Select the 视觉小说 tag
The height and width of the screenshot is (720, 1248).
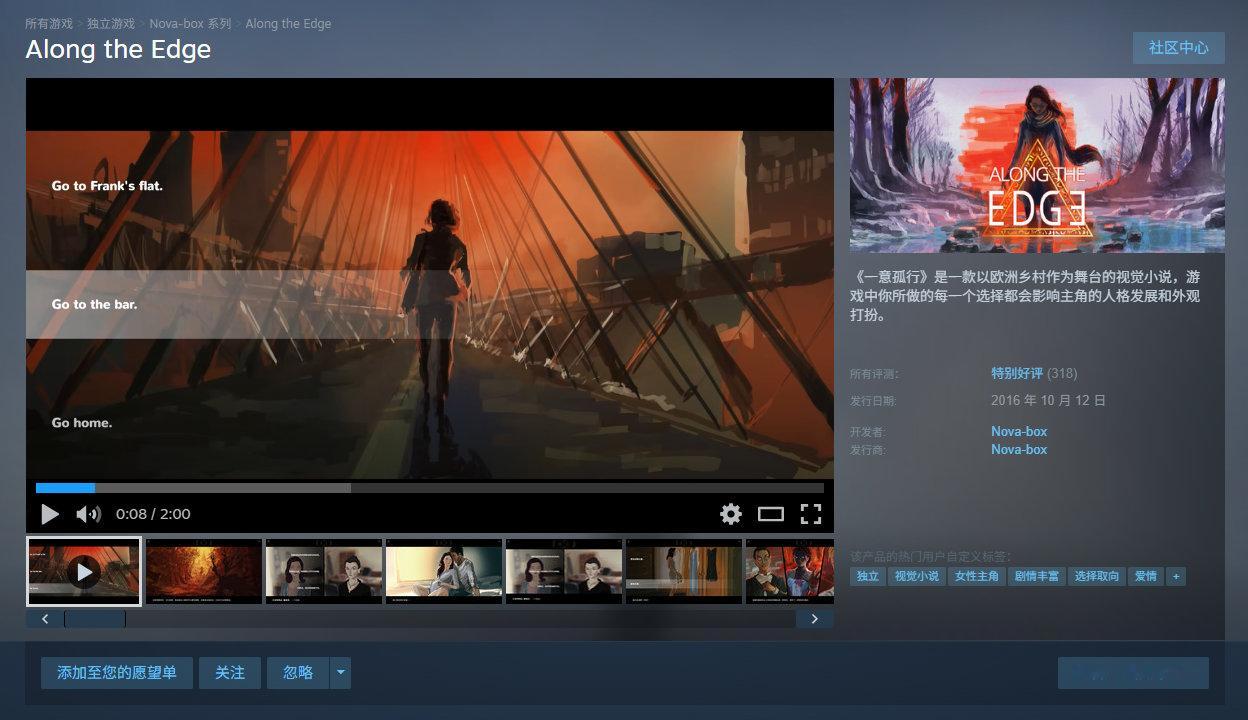tap(916, 576)
